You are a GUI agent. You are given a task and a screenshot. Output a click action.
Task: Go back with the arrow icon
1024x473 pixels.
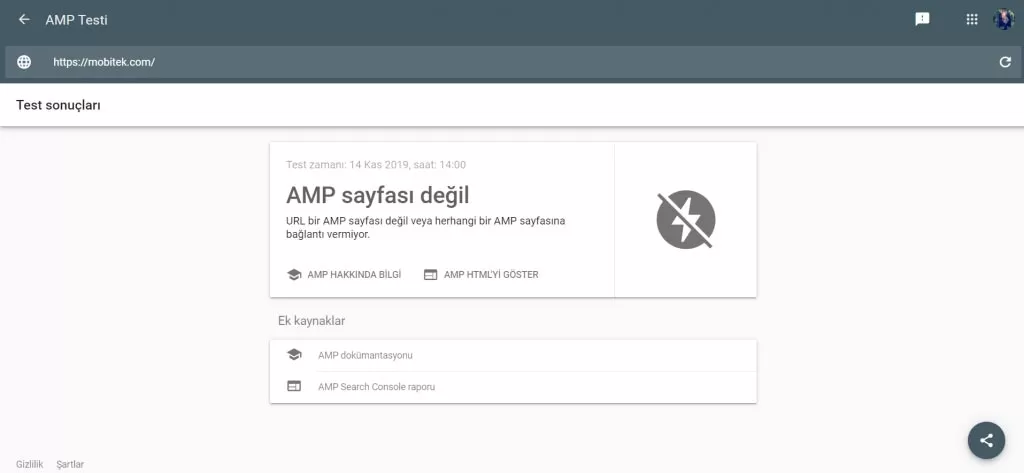pyautogui.click(x=24, y=20)
